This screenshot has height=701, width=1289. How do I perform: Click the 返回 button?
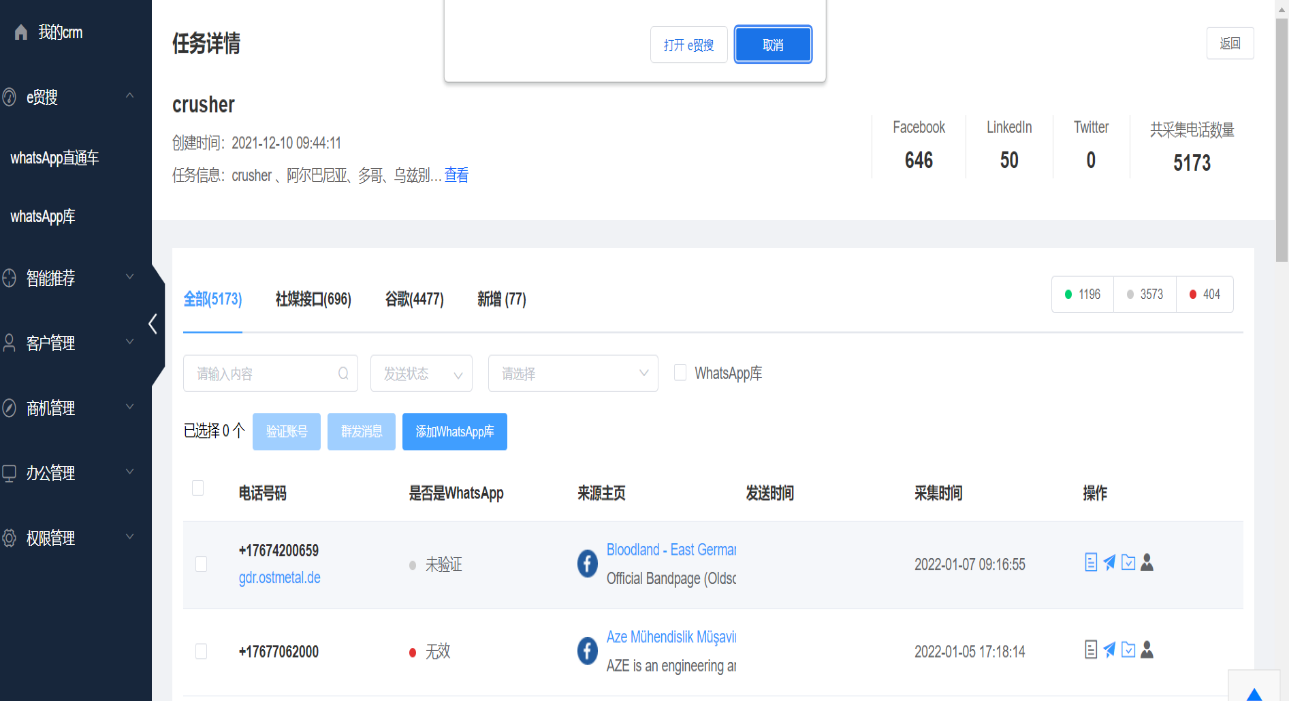click(x=1230, y=43)
